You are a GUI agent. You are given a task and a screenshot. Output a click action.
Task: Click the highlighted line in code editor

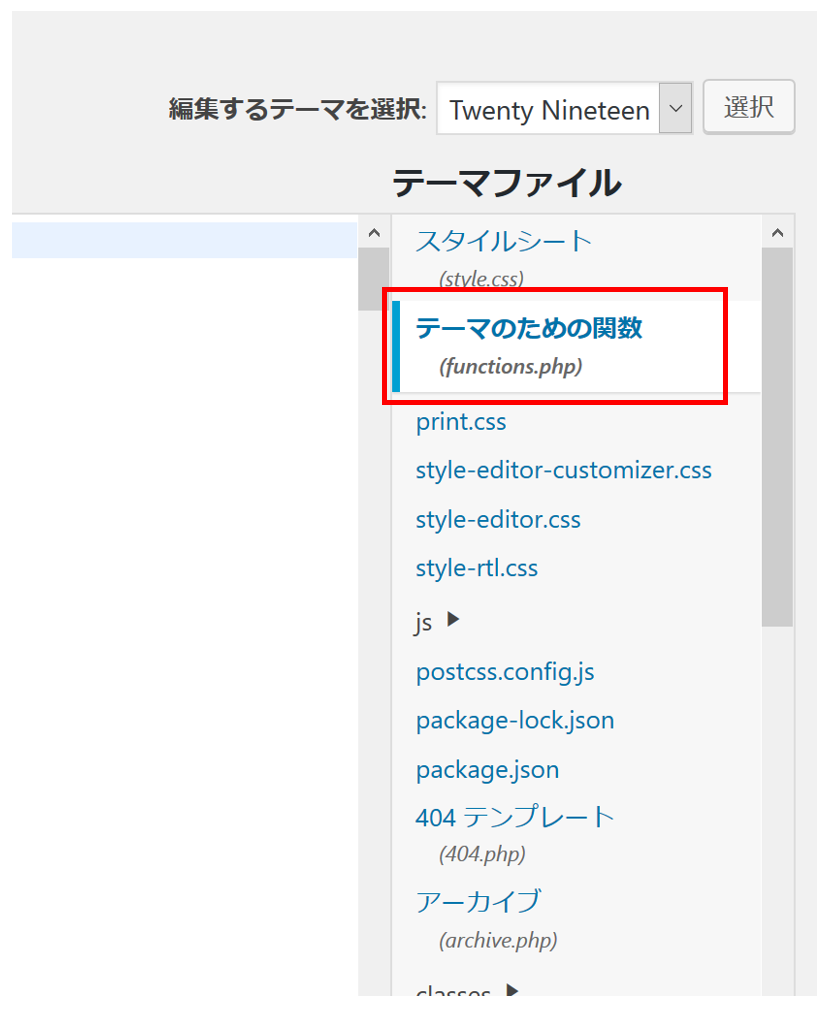click(x=184, y=241)
